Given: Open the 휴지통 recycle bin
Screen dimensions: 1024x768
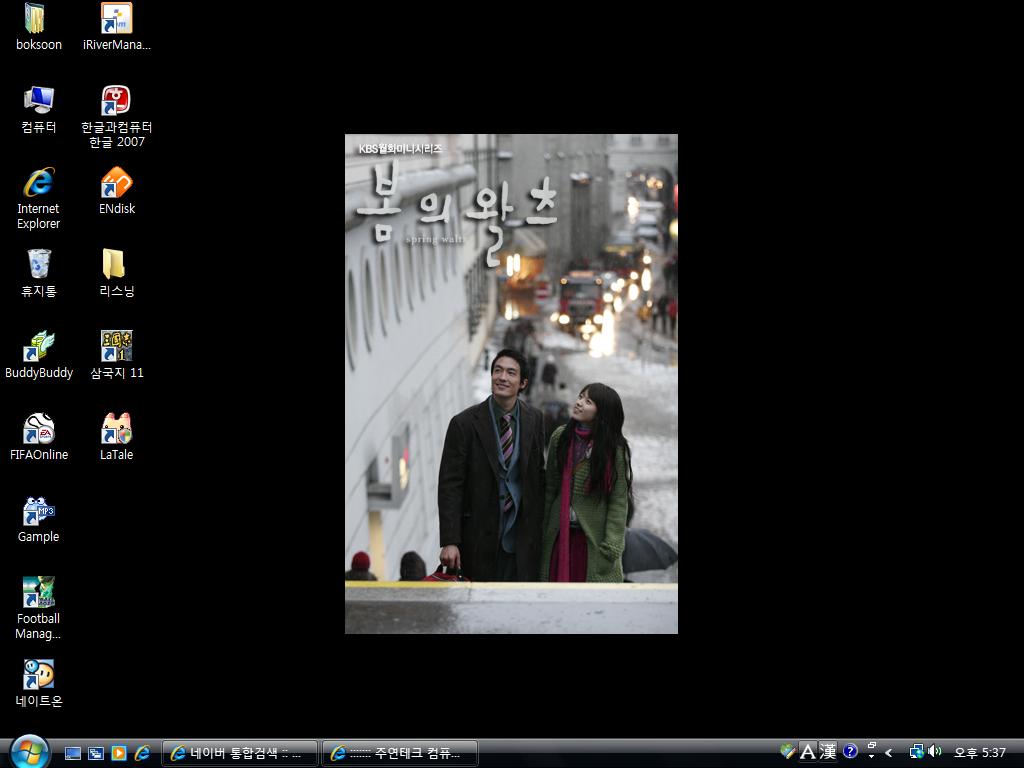Looking at the screenshot, I should (x=38, y=272).
